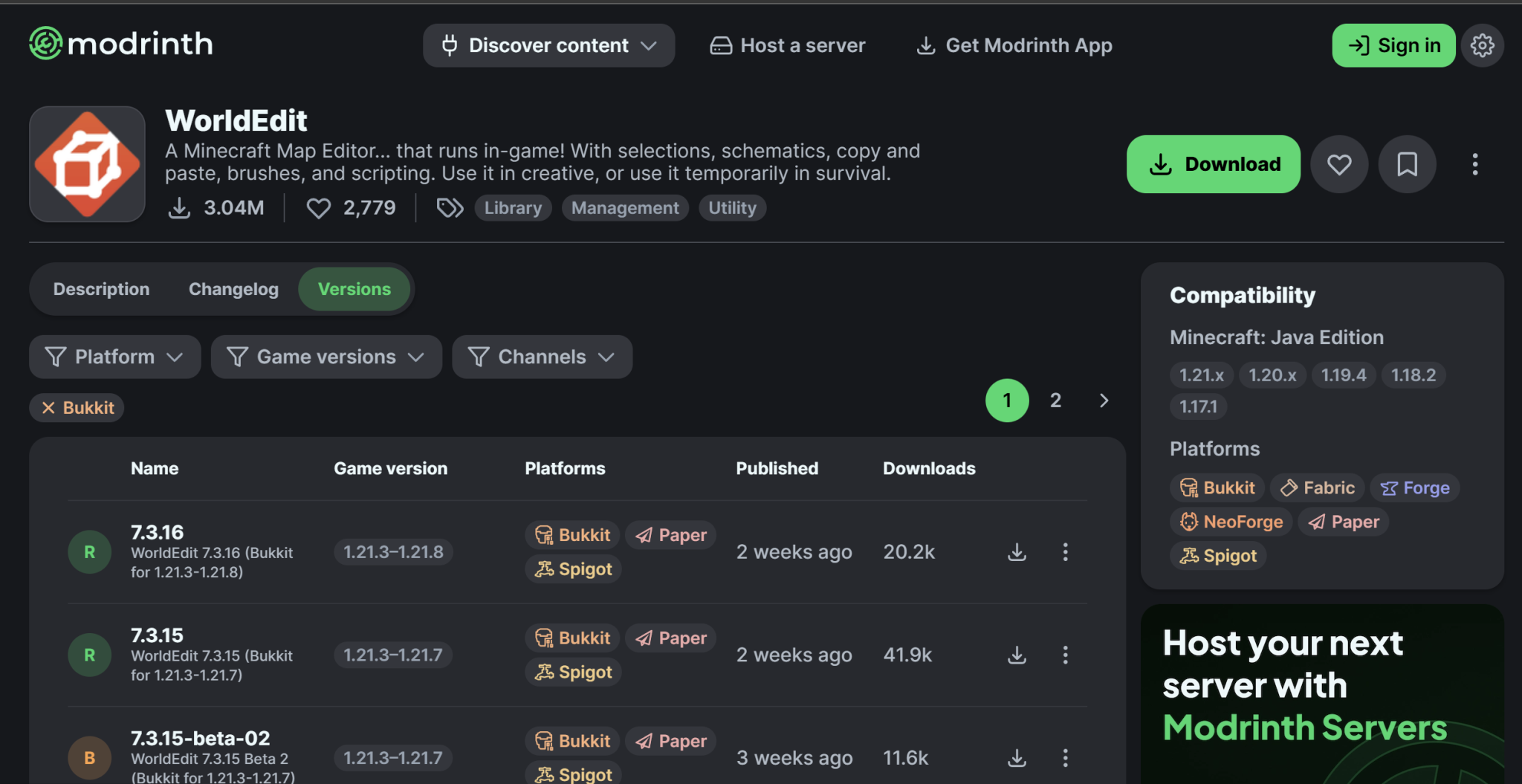
Task: Download version 7.3.16 via row icon
Action: (x=1017, y=552)
